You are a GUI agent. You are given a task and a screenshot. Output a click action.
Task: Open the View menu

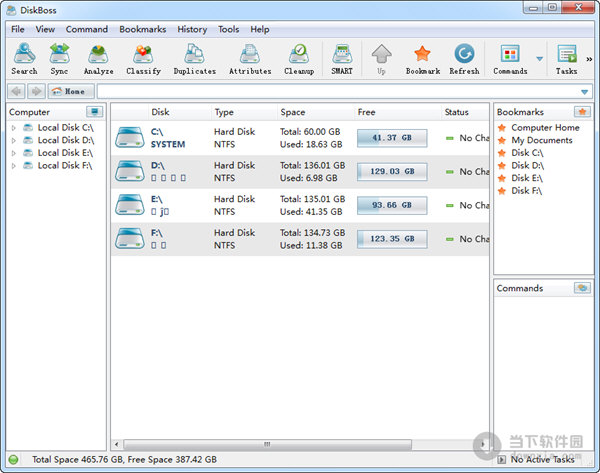click(45, 29)
